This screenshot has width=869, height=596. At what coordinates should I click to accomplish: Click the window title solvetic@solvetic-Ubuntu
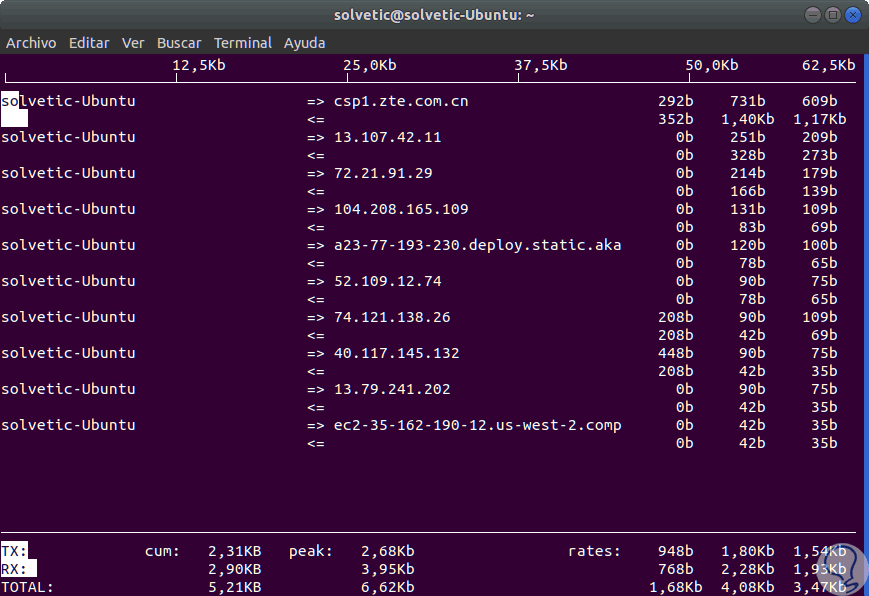[x=434, y=15]
